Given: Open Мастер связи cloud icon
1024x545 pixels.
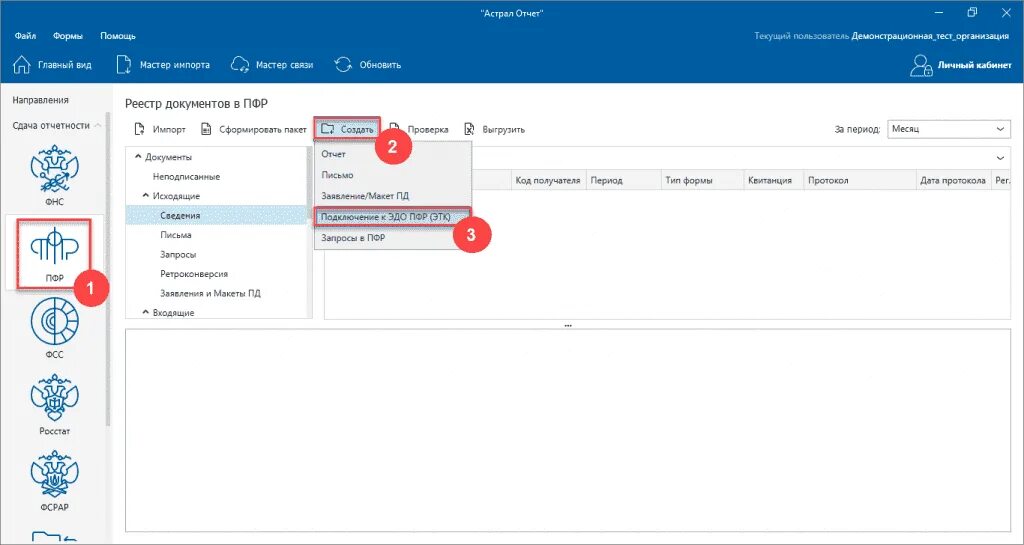Looking at the screenshot, I should click(240, 65).
